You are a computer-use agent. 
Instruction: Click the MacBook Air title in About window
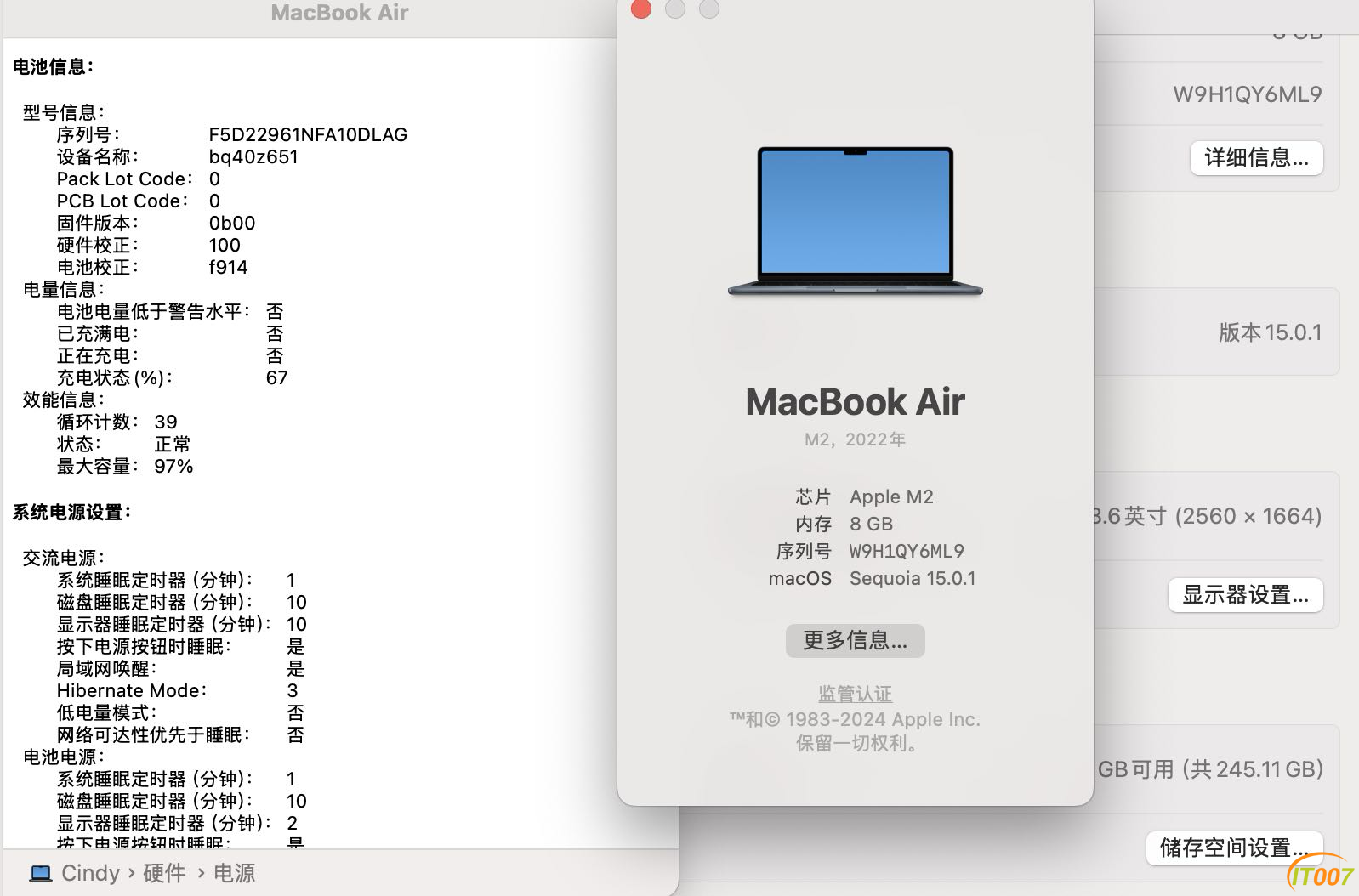tap(855, 401)
